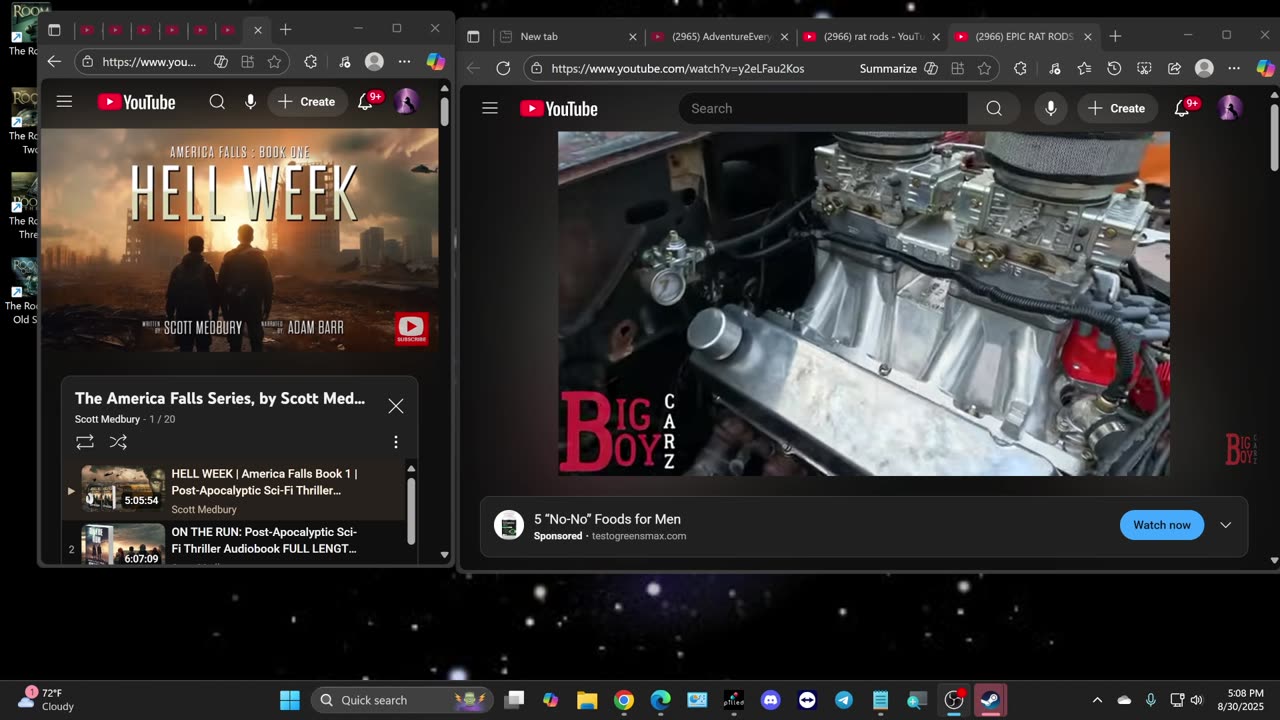Viewport: 1280px width, 720px height.
Task: Click search magnifier icon in left window
Action: 217,101
